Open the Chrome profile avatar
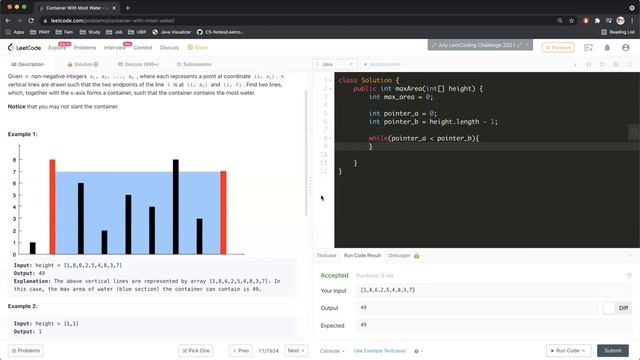Viewport: 640px width, 360px height. [x=620, y=20]
